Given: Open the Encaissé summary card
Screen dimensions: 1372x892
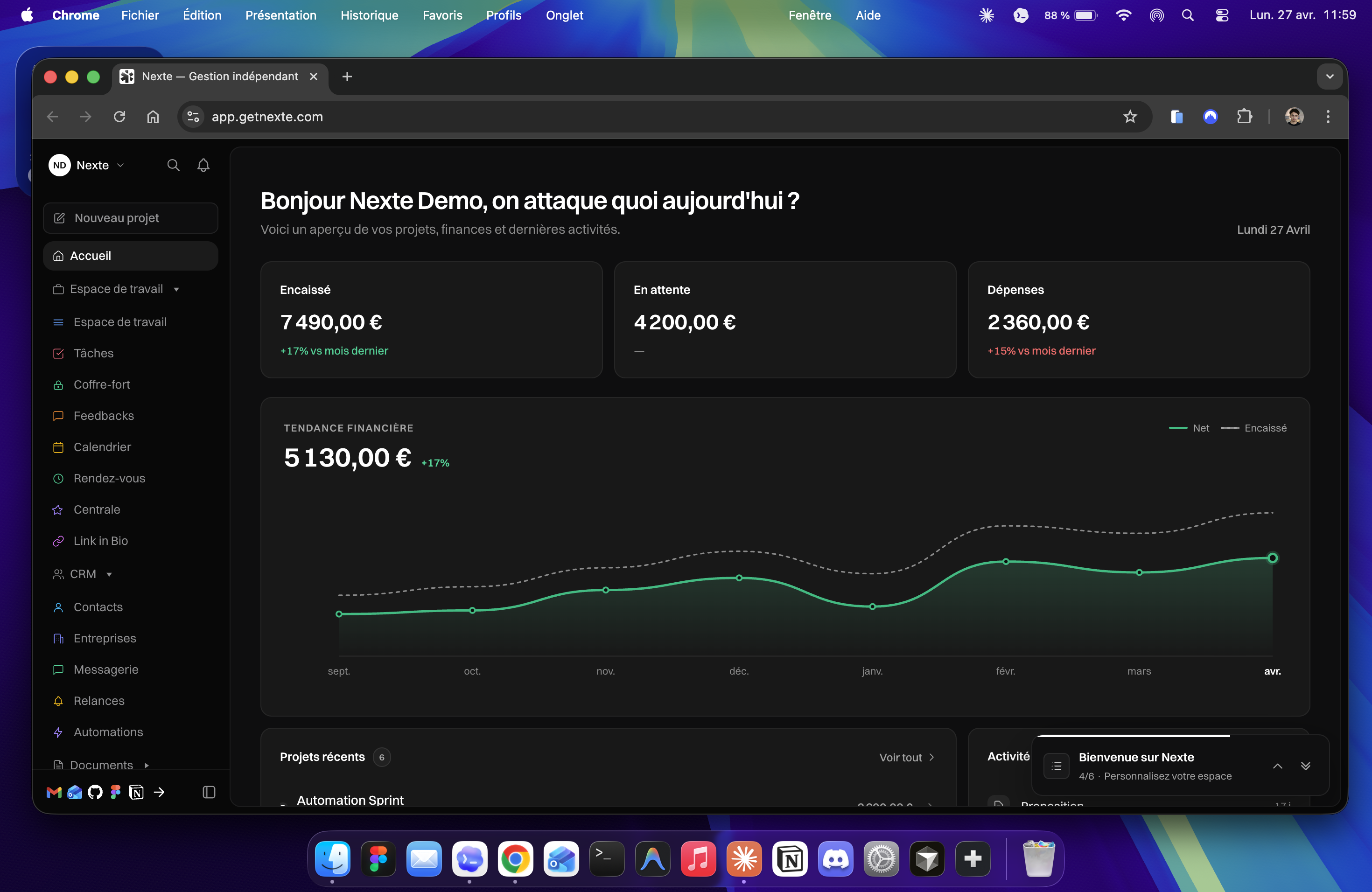Looking at the screenshot, I should click(x=431, y=320).
